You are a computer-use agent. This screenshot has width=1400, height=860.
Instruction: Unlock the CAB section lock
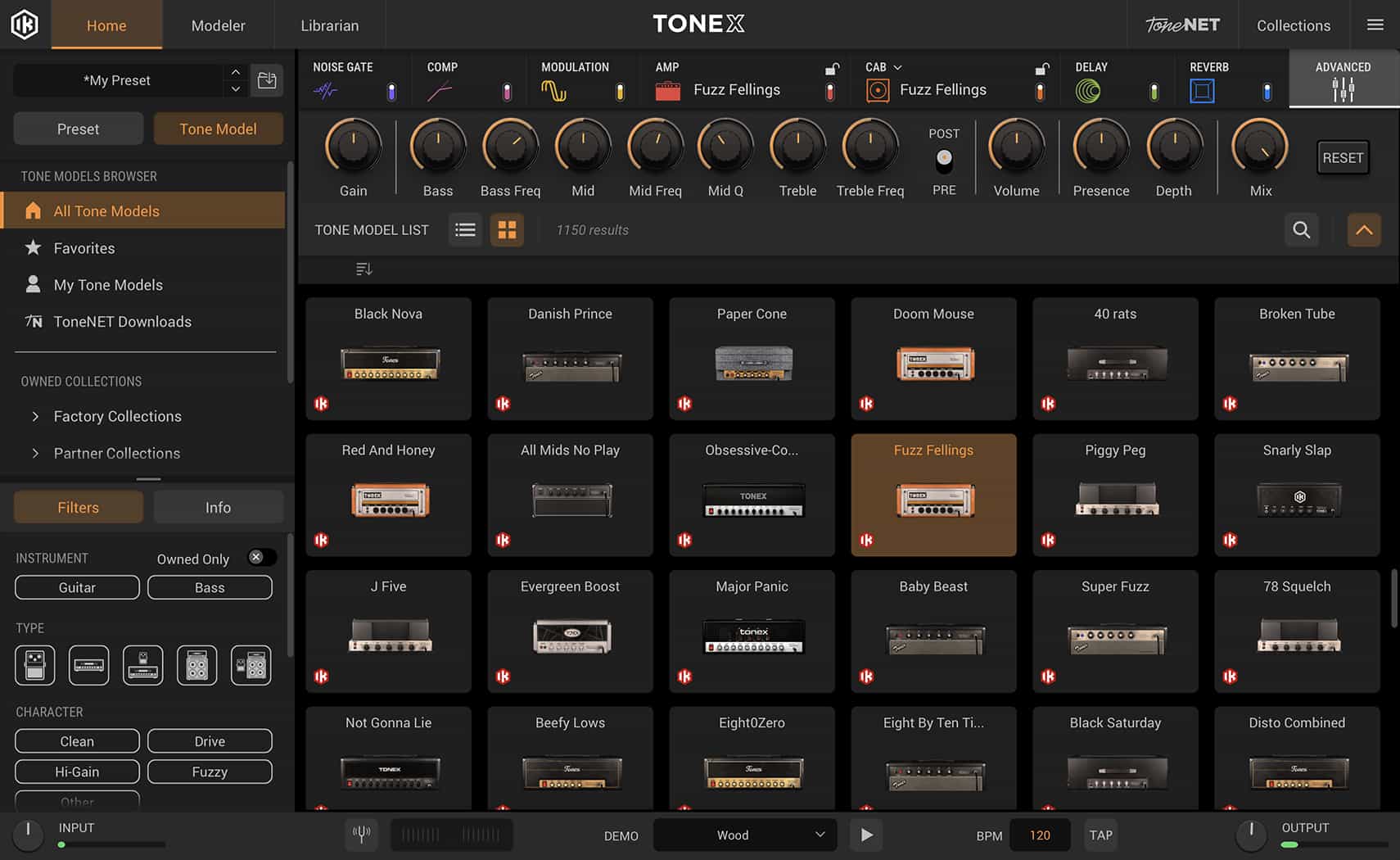(x=1041, y=67)
